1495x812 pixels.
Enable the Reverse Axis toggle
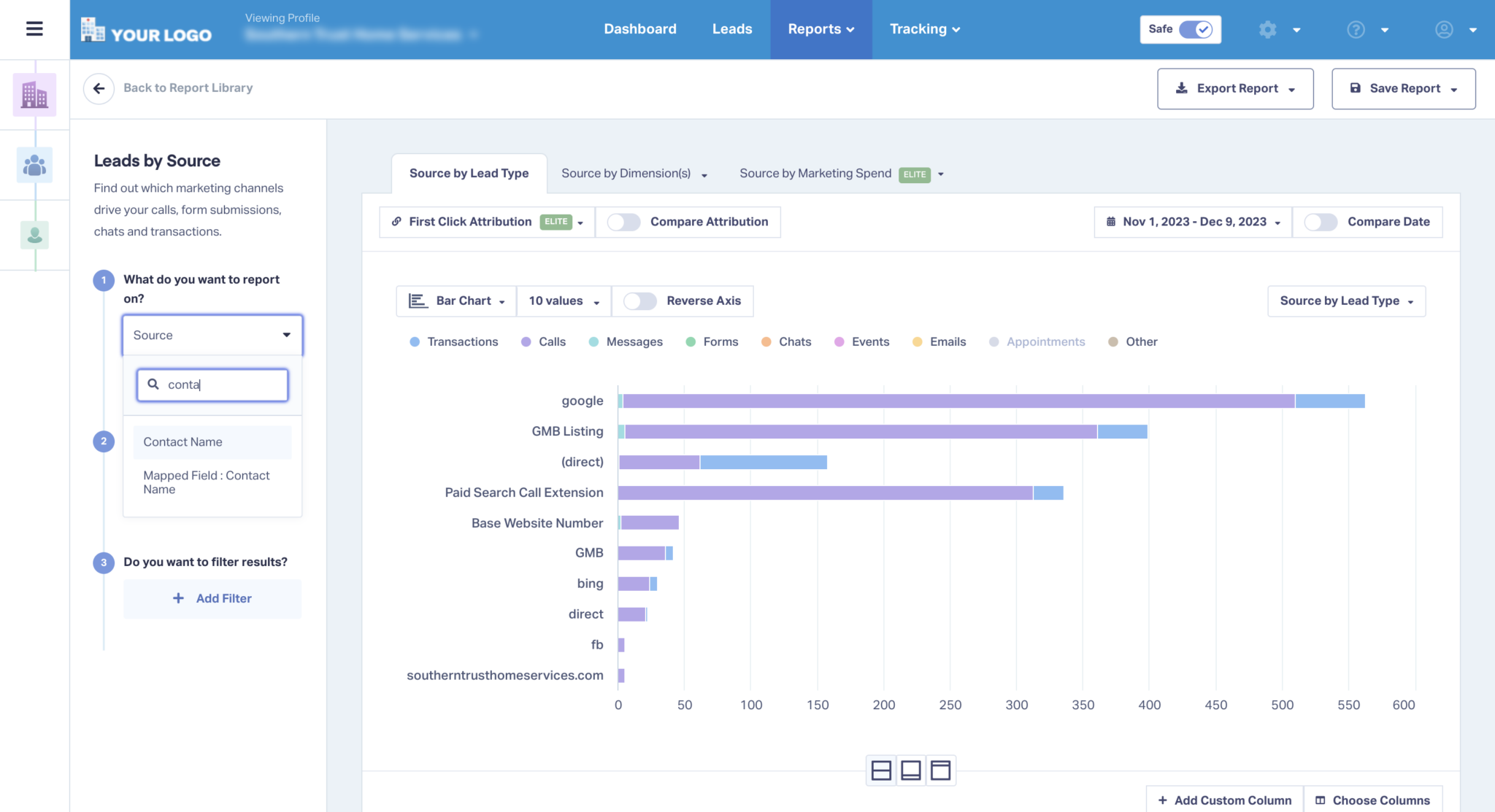640,301
